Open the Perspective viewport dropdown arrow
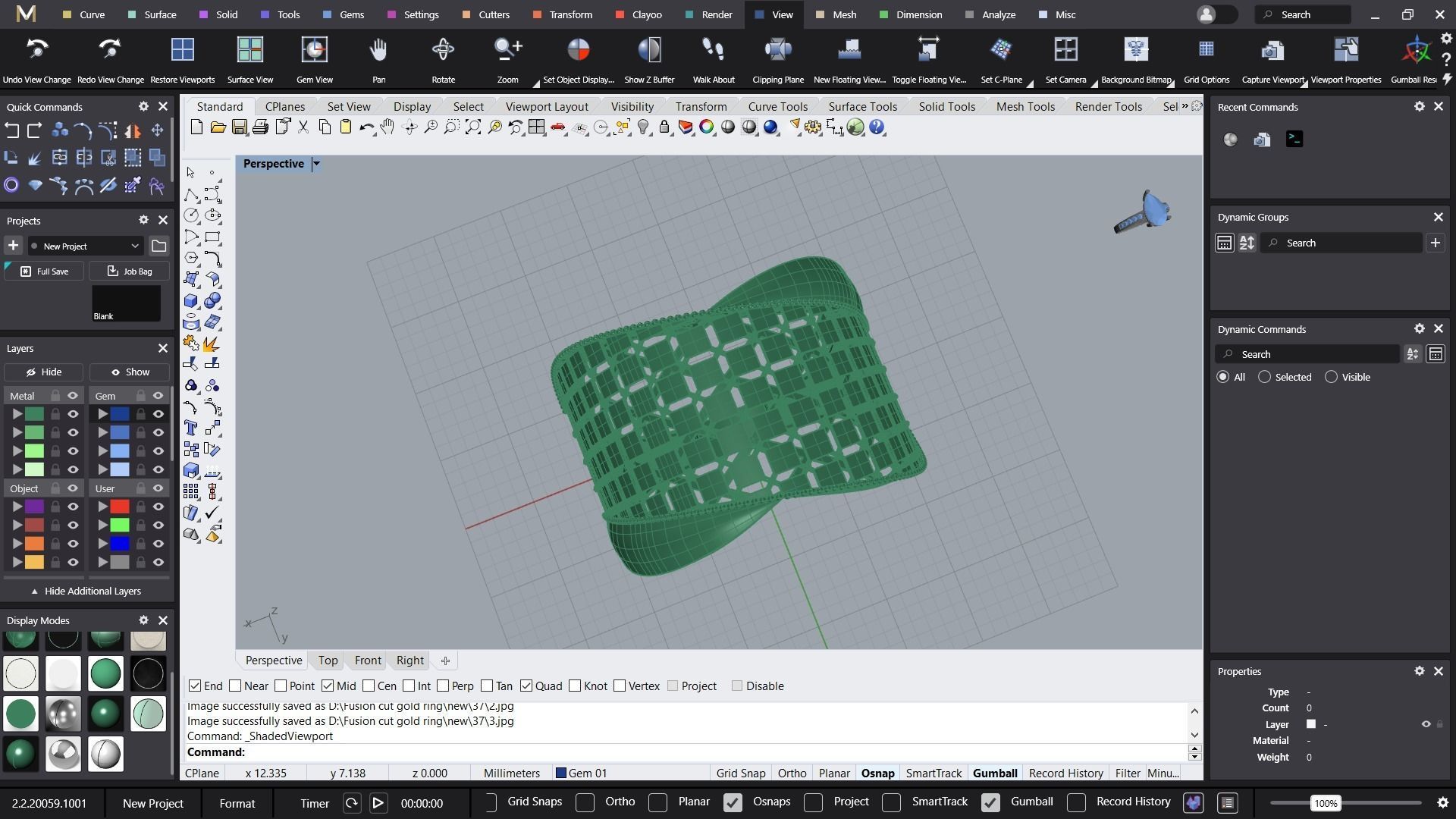Image resolution: width=1456 pixels, height=819 pixels. (316, 164)
